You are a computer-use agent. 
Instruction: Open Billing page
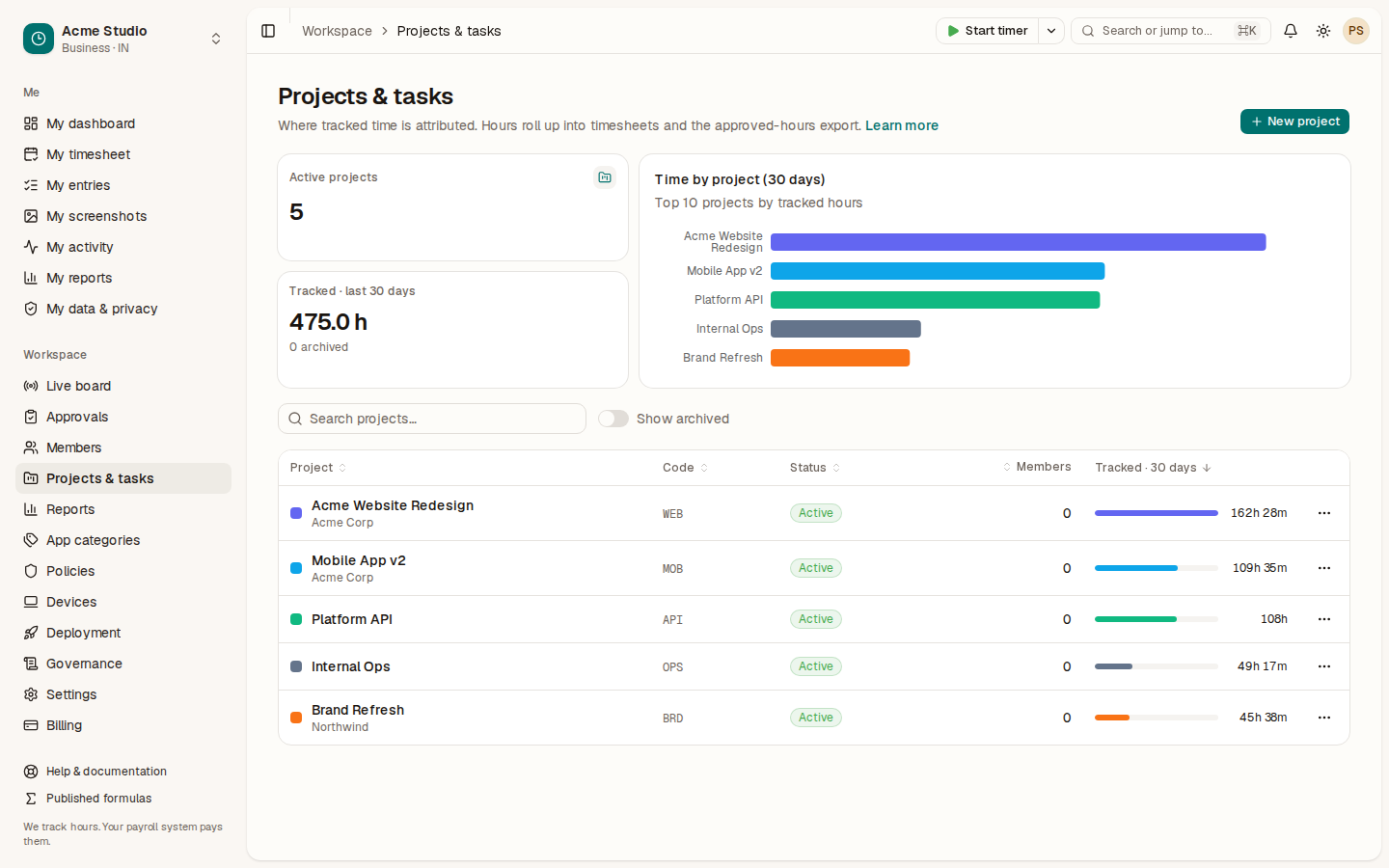click(x=123, y=725)
